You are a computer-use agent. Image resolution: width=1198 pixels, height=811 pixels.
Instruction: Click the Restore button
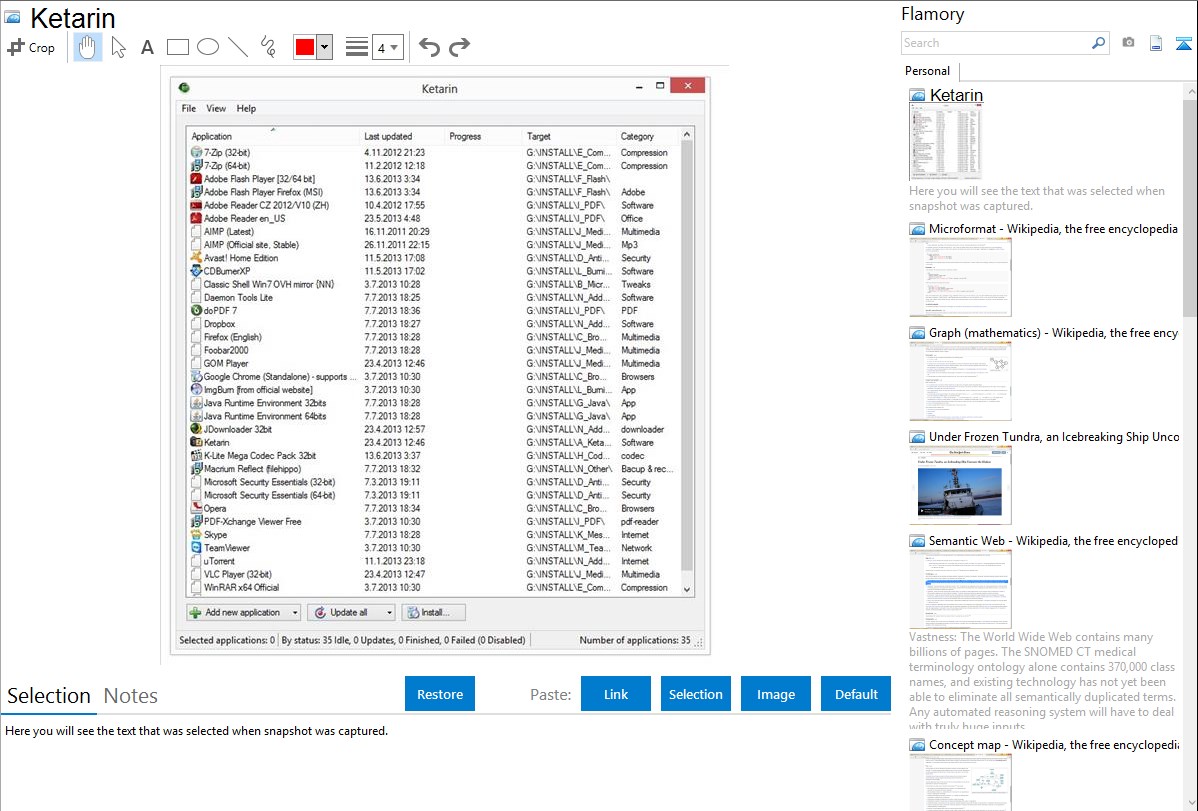point(440,694)
